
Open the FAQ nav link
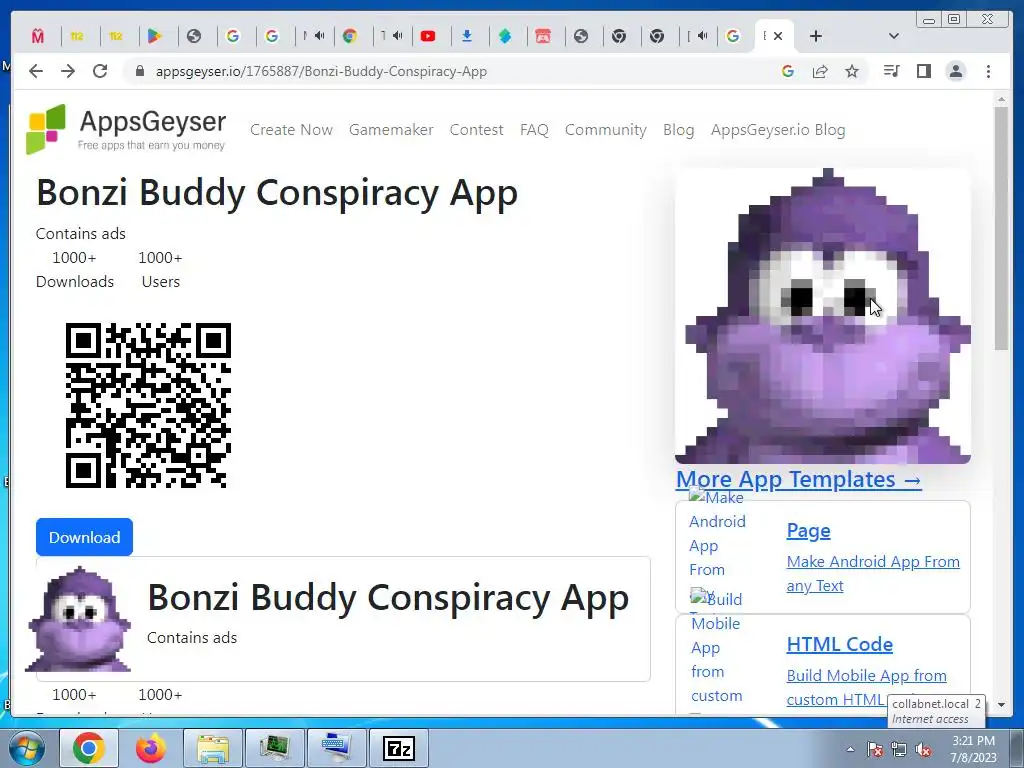[x=534, y=130]
